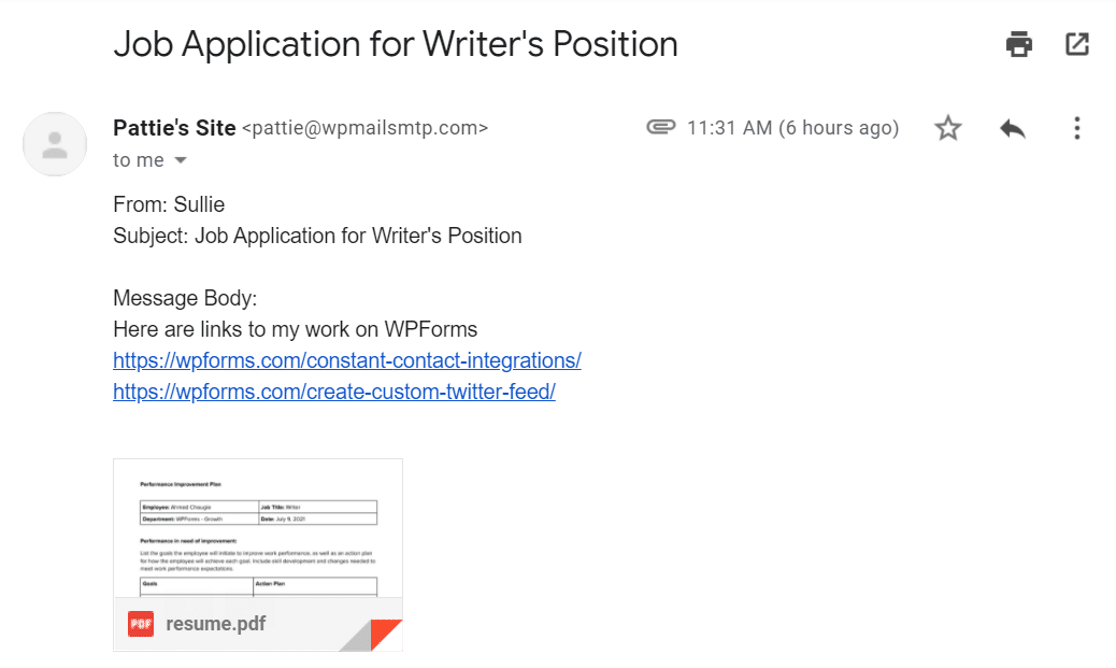Open the More options three-dot menu
The image size is (1116, 668).
(1076, 128)
